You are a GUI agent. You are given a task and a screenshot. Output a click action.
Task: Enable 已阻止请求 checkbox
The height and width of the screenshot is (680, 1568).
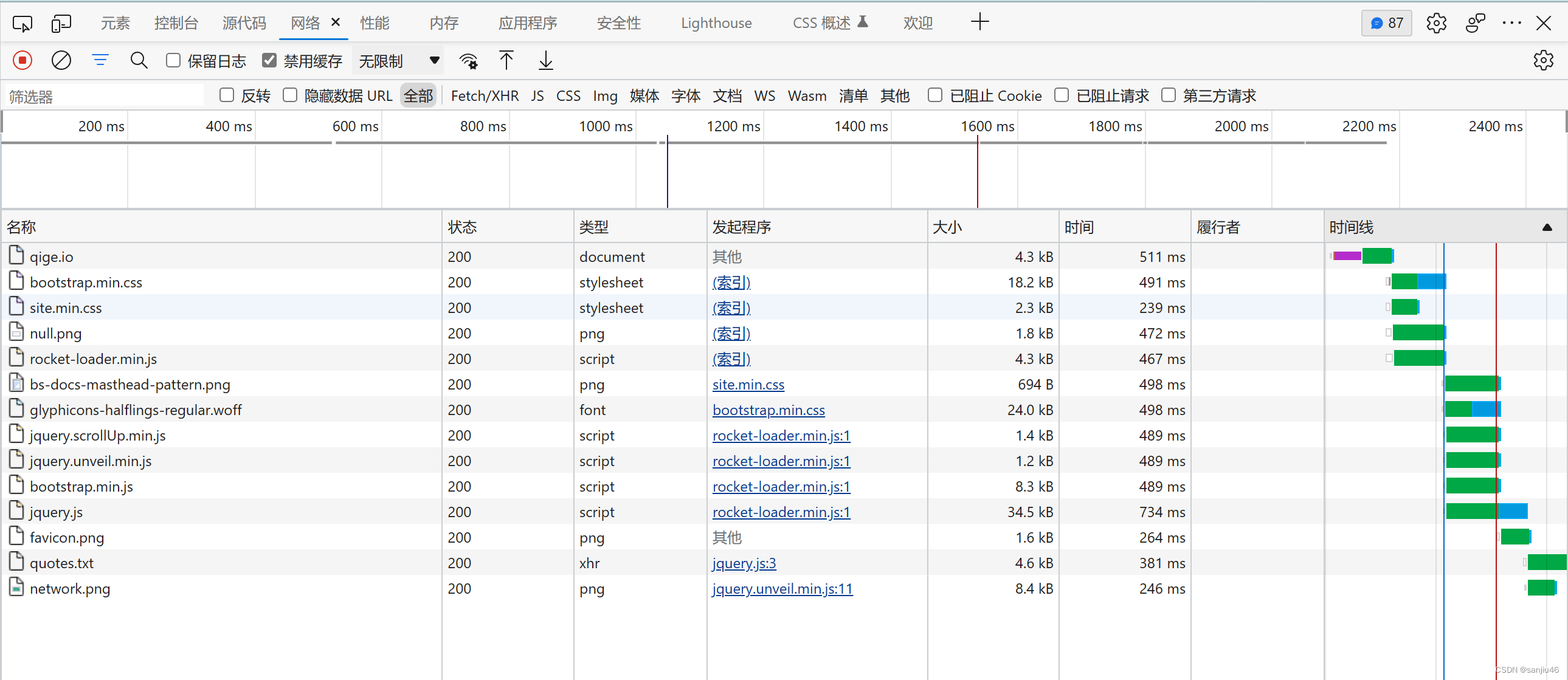click(x=1062, y=95)
